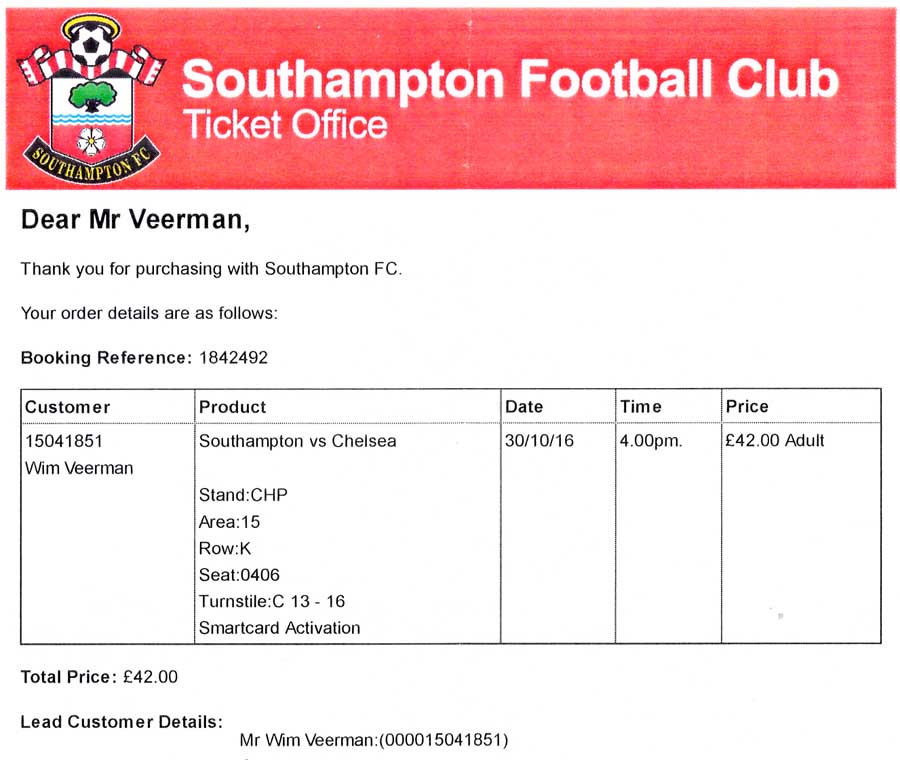The height and width of the screenshot is (760, 900).
Task: Click the Turnstile:C 13 - 16 line
Action: [x=271, y=601]
